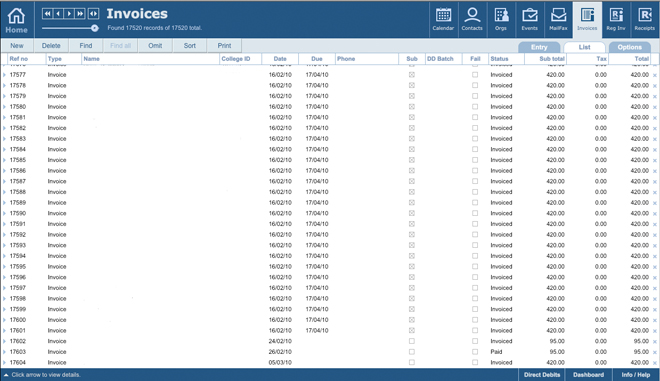This screenshot has height=381, width=660.
Task: Open the Orgs module icon
Action: (500, 19)
